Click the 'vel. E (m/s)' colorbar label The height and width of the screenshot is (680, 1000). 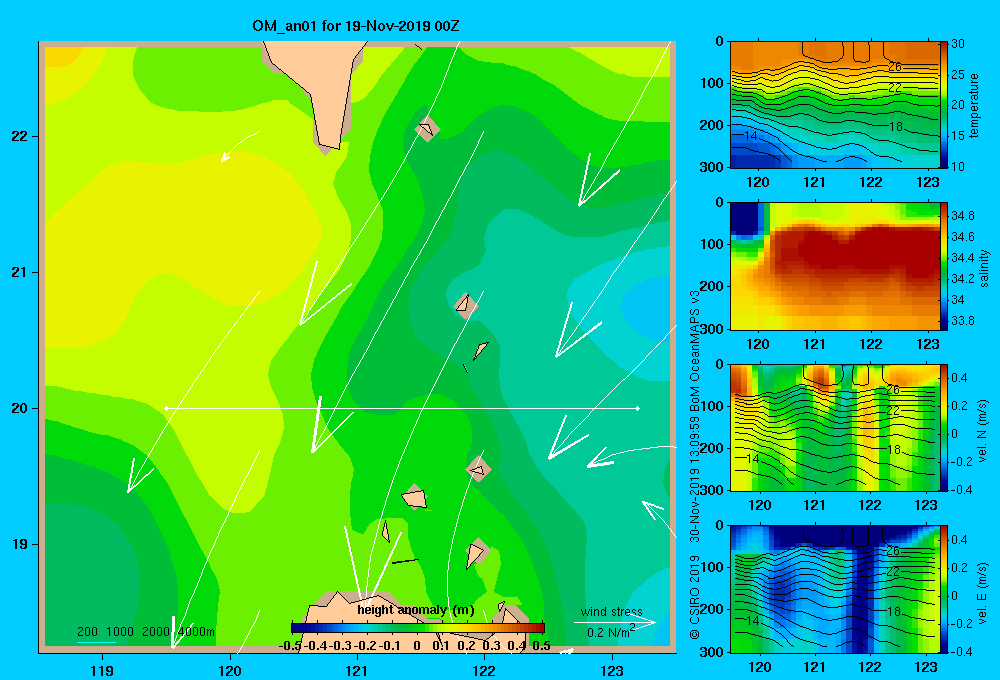point(982,593)
